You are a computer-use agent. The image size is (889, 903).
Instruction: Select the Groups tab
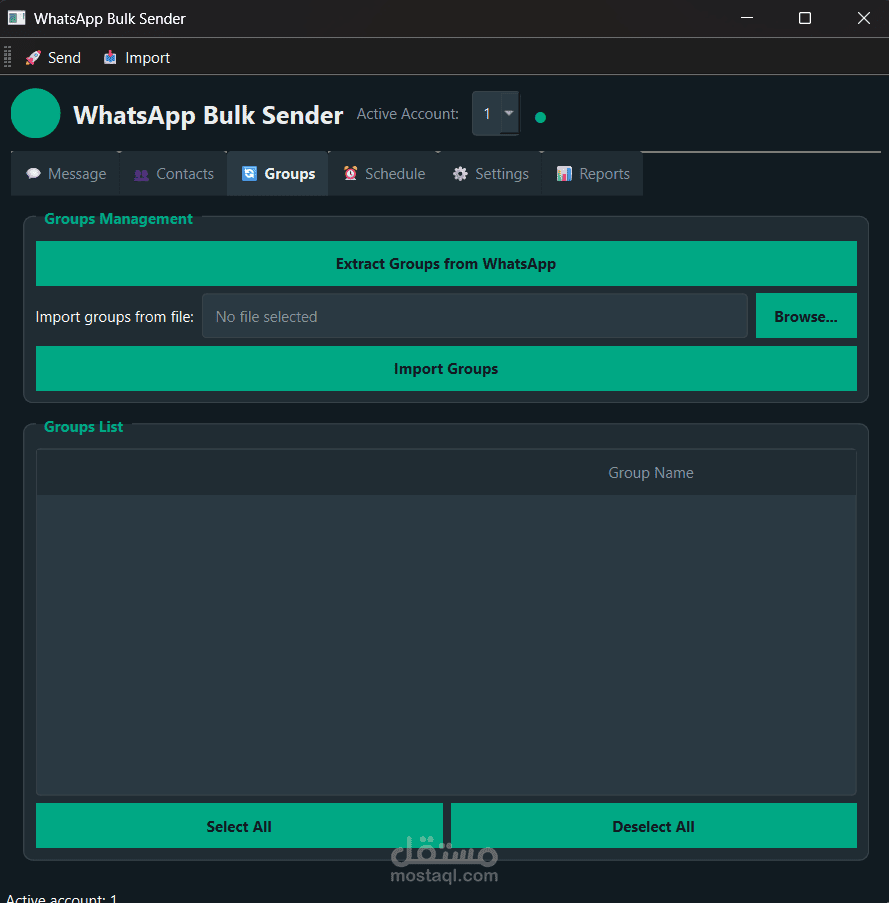coord(278,174)
